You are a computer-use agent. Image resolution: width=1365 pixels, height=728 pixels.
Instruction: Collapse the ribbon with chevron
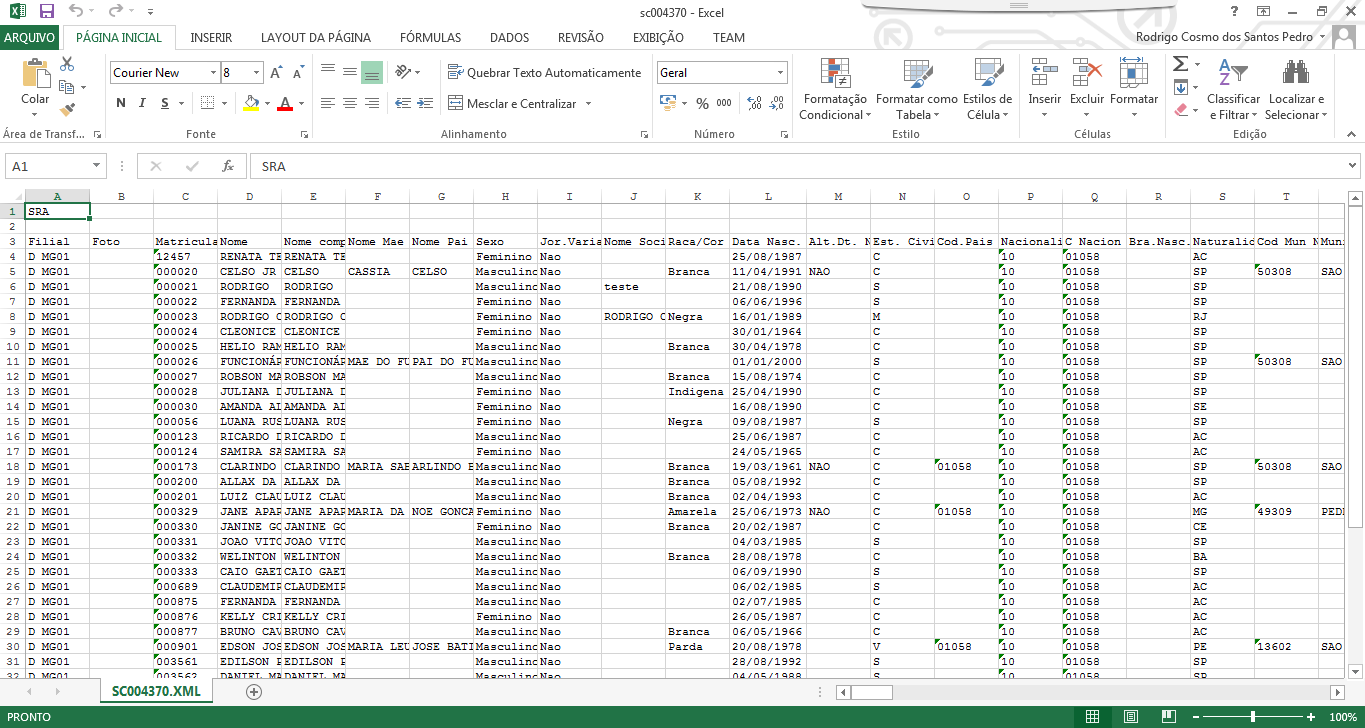pos(1349,134)
